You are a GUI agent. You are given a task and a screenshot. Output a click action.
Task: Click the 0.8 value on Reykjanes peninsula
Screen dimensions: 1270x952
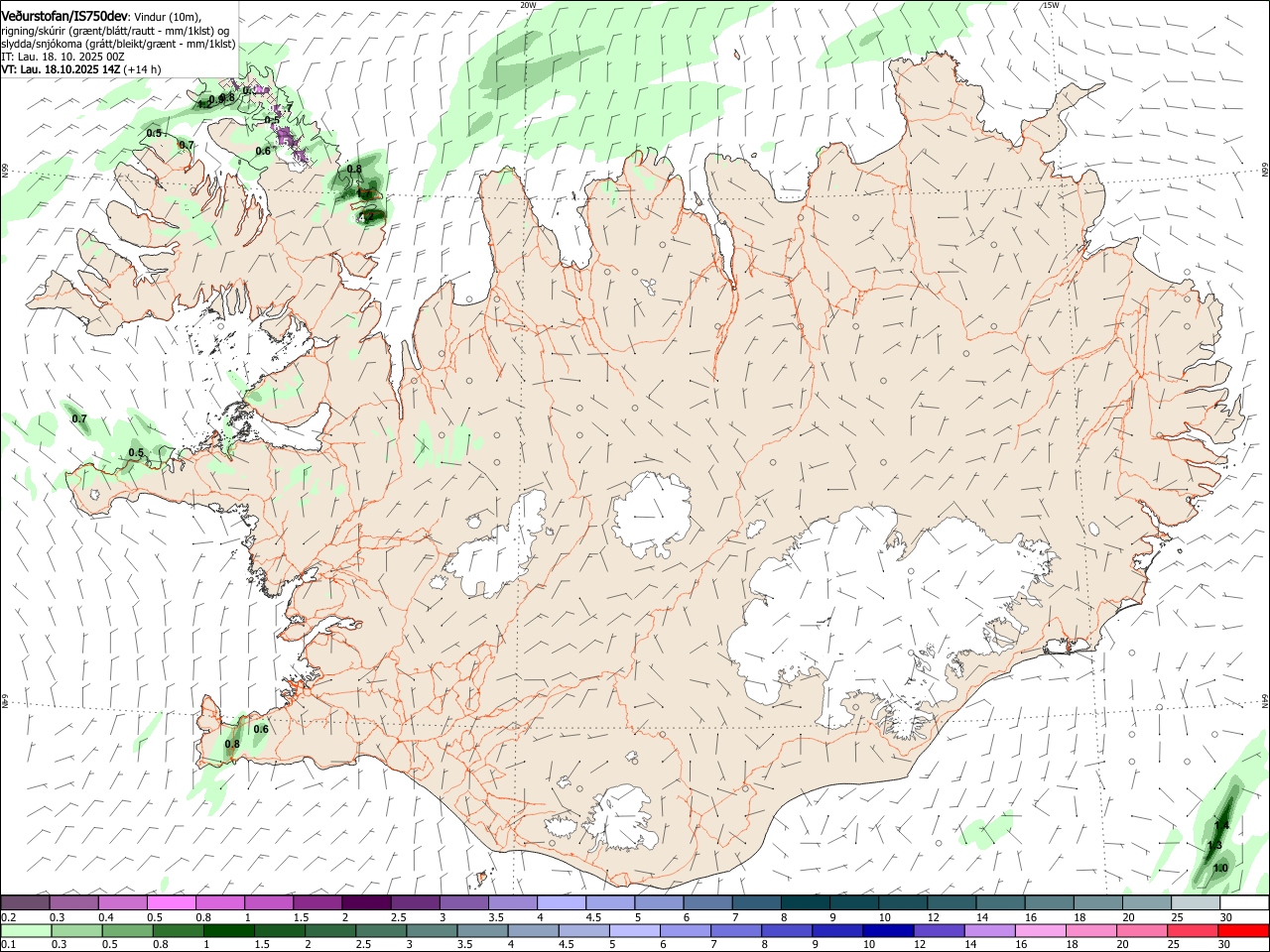(x=232, y=744)
